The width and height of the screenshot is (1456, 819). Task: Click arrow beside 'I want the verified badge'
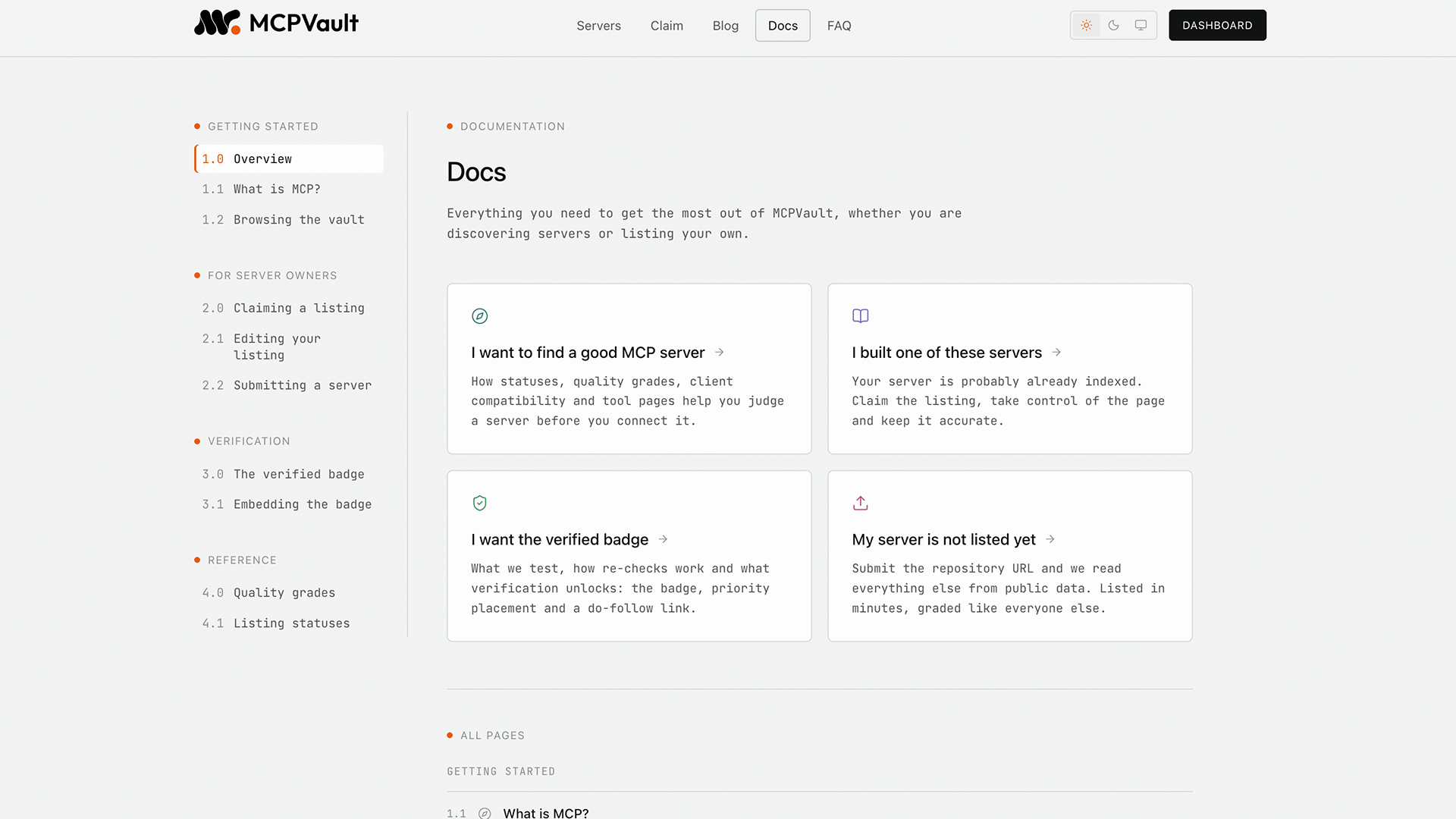coord(663,539)
